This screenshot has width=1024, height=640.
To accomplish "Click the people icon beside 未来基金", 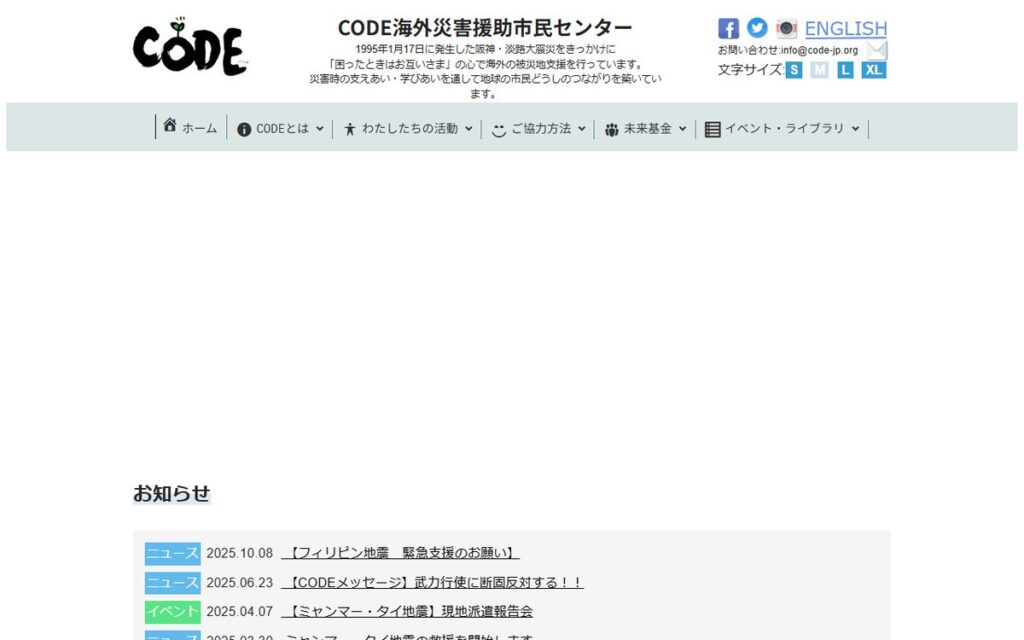I will point(611,129).
